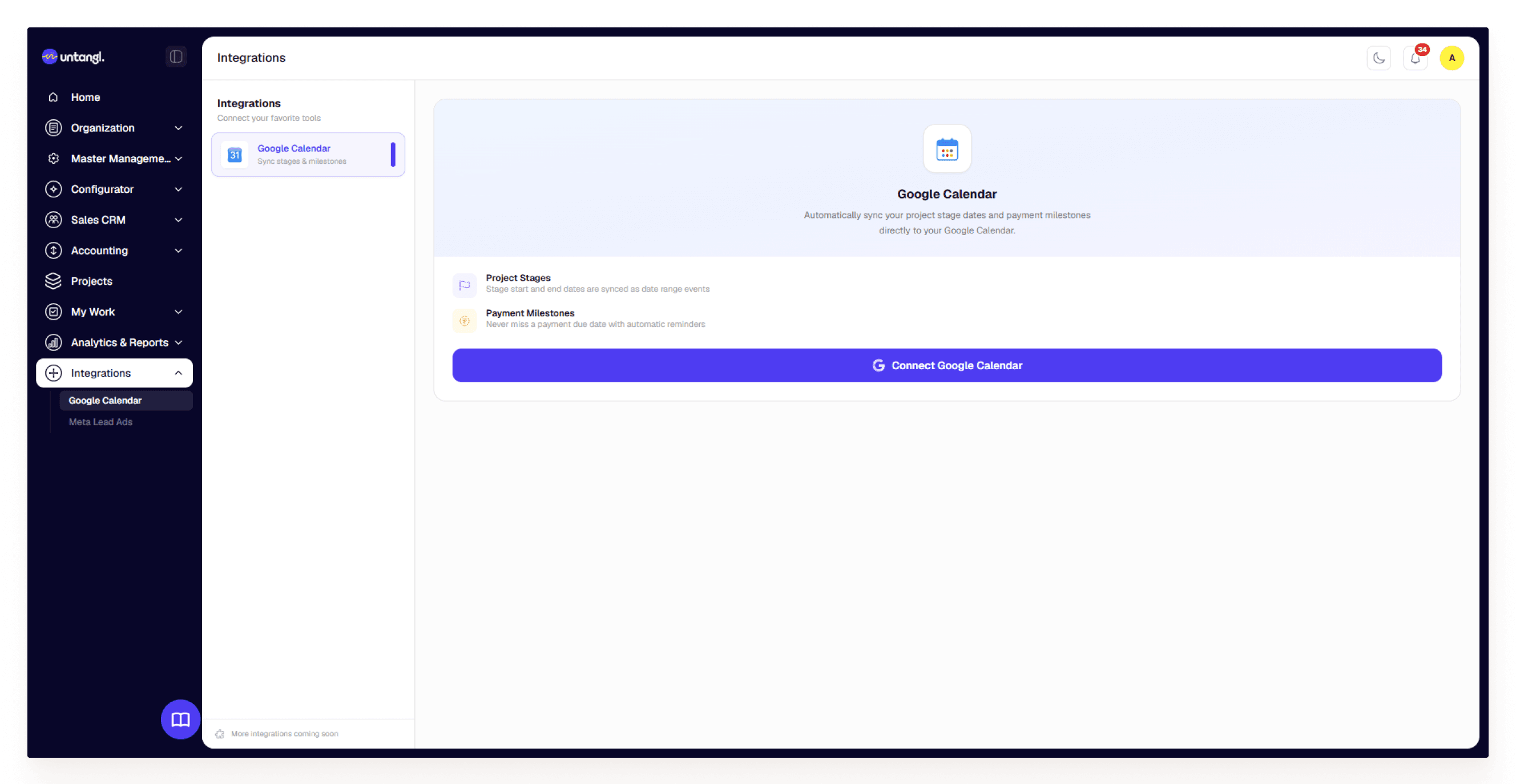
Task: Click the puzzle icon beside coming soon
Action: tap(220, 733)
